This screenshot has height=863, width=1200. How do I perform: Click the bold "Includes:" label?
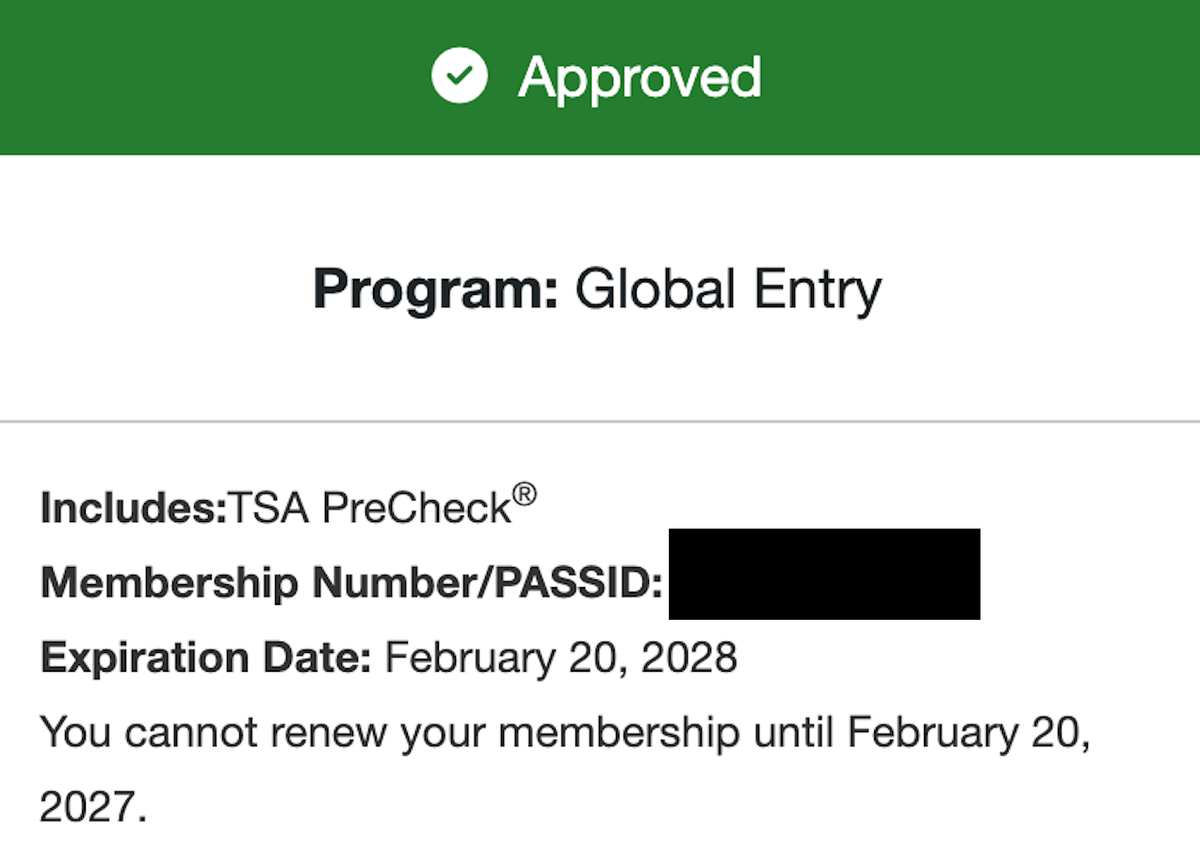134,509
